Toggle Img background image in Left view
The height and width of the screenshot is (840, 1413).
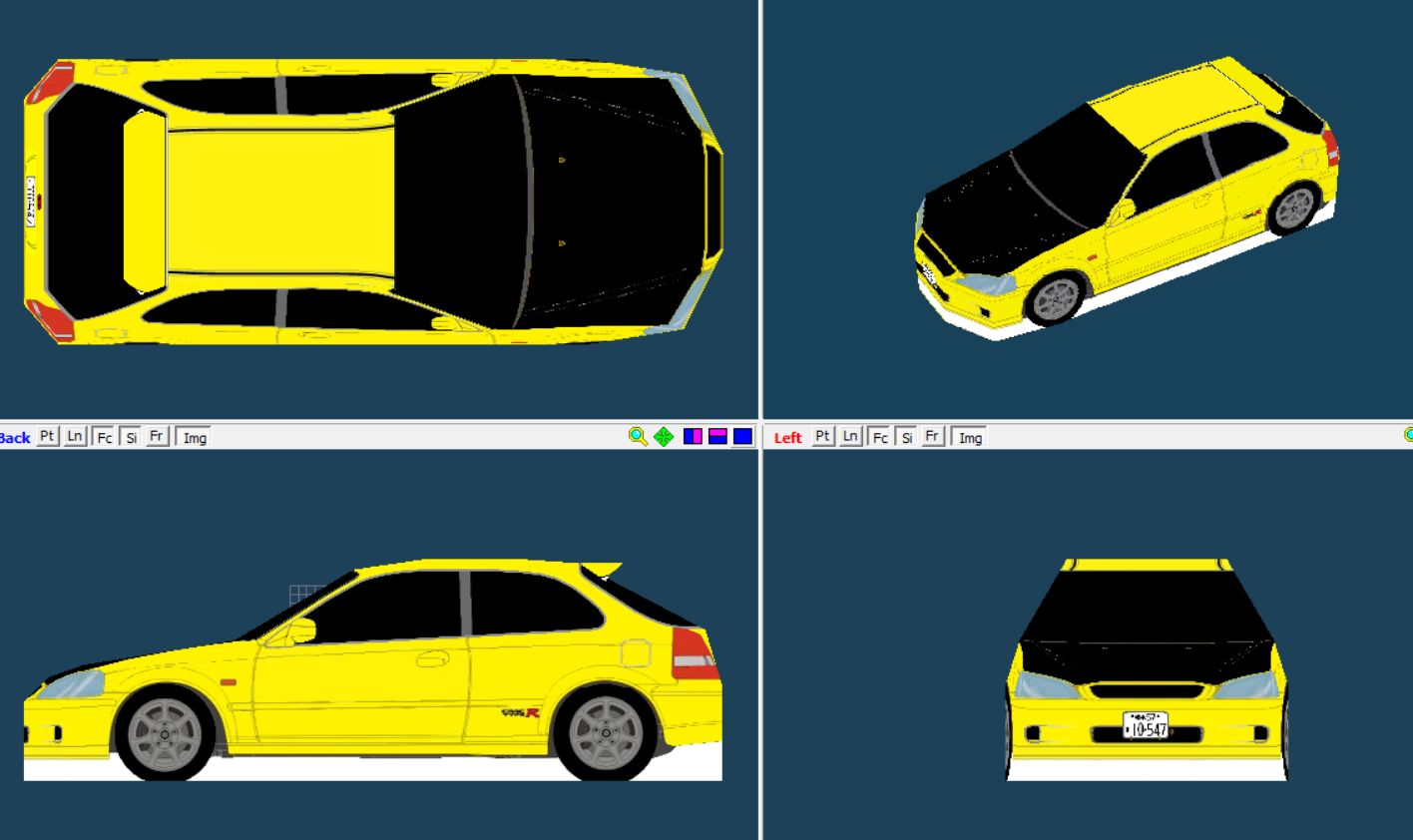(x=970, y=437)
